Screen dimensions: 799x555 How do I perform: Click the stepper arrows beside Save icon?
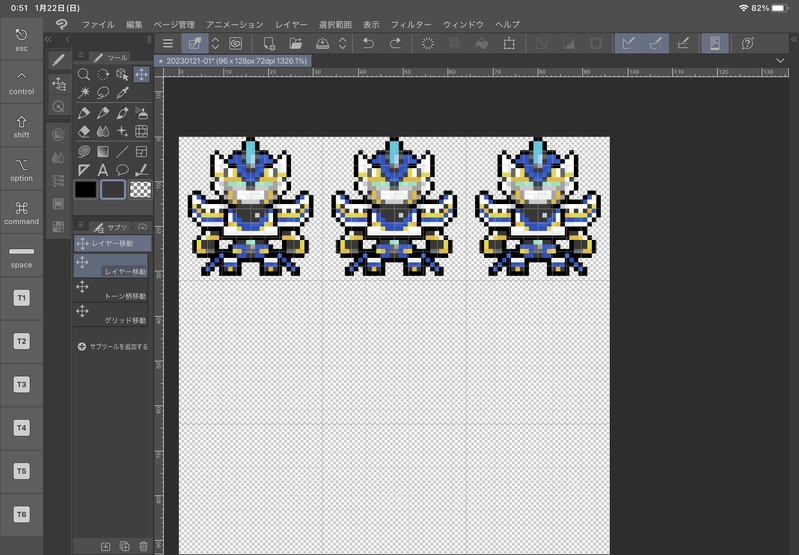coord(343,44)
